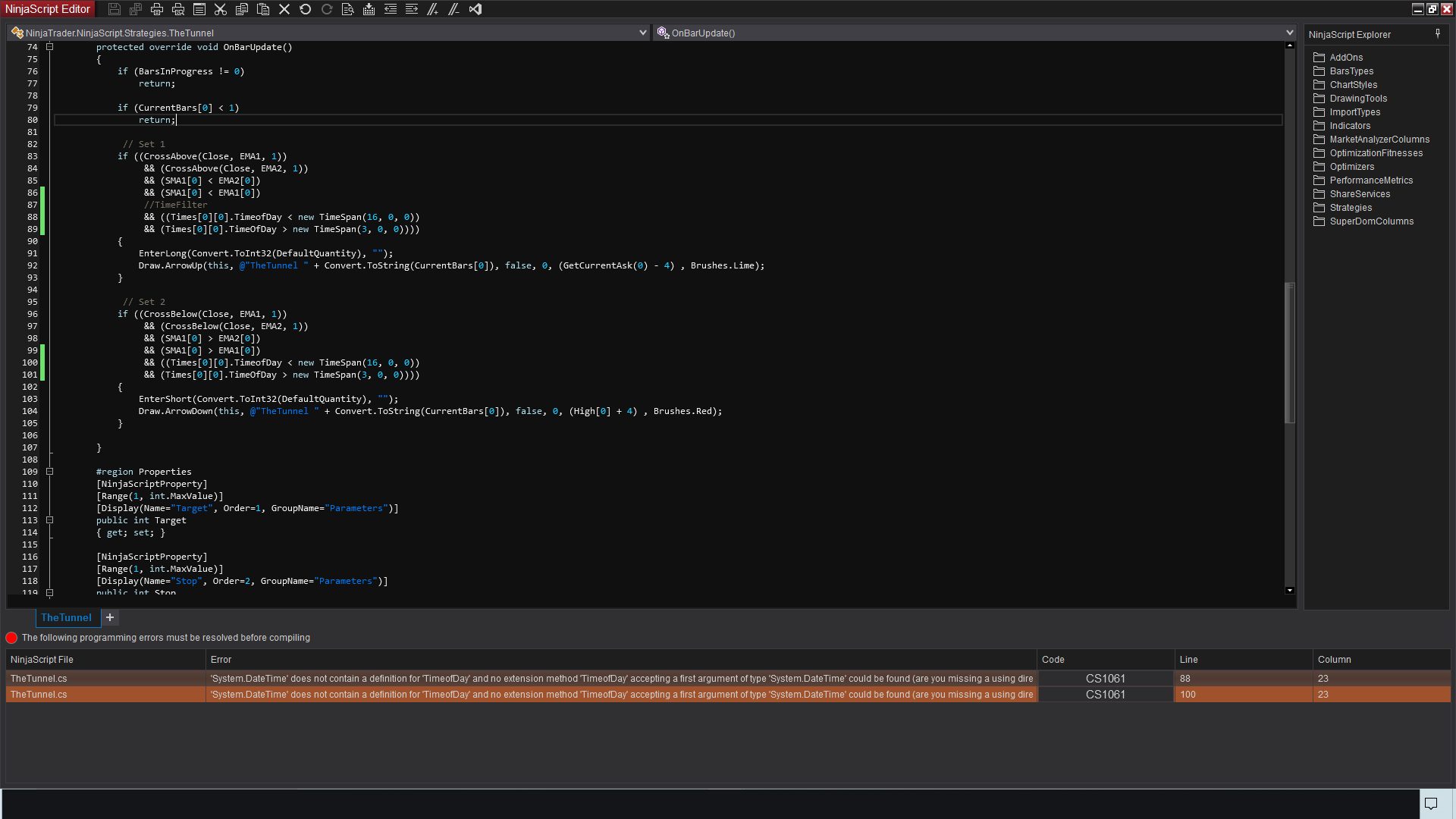The height and width of the screenshot is (819, 1456).
Task: Click the editor vertical scrollbar down arrow
Action: click(1290, 590)
